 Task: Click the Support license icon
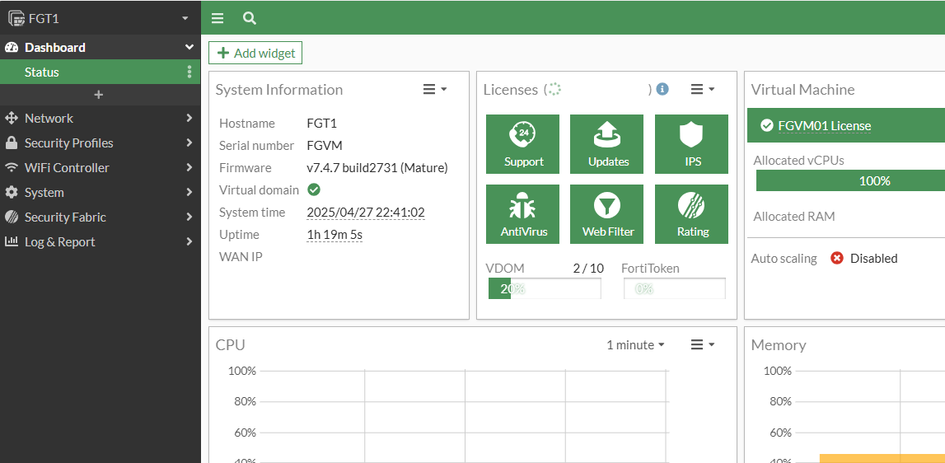point(523,143)
